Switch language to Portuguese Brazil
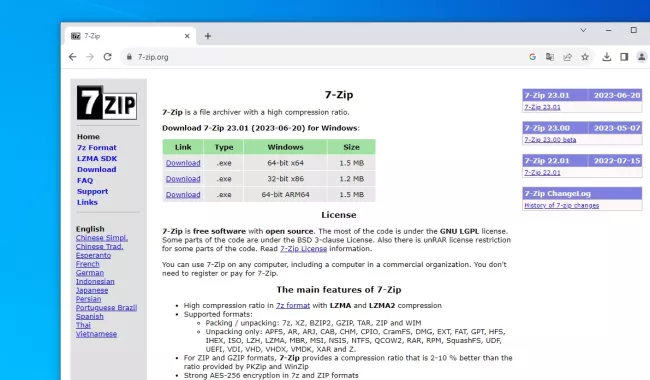The width and height of the screenshot is (650, 380). click(x=106, y=307)
